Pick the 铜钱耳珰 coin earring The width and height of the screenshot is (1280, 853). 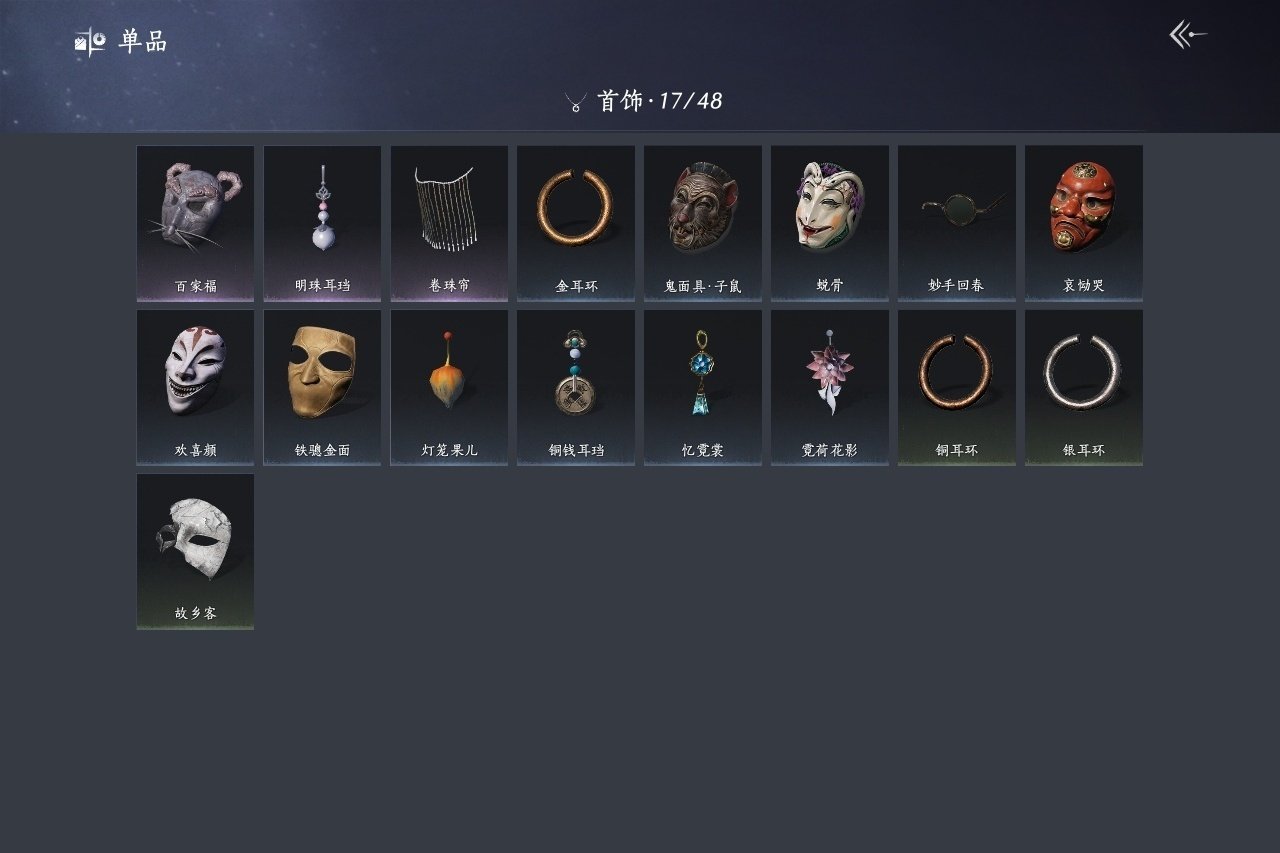tap(576, 387)
